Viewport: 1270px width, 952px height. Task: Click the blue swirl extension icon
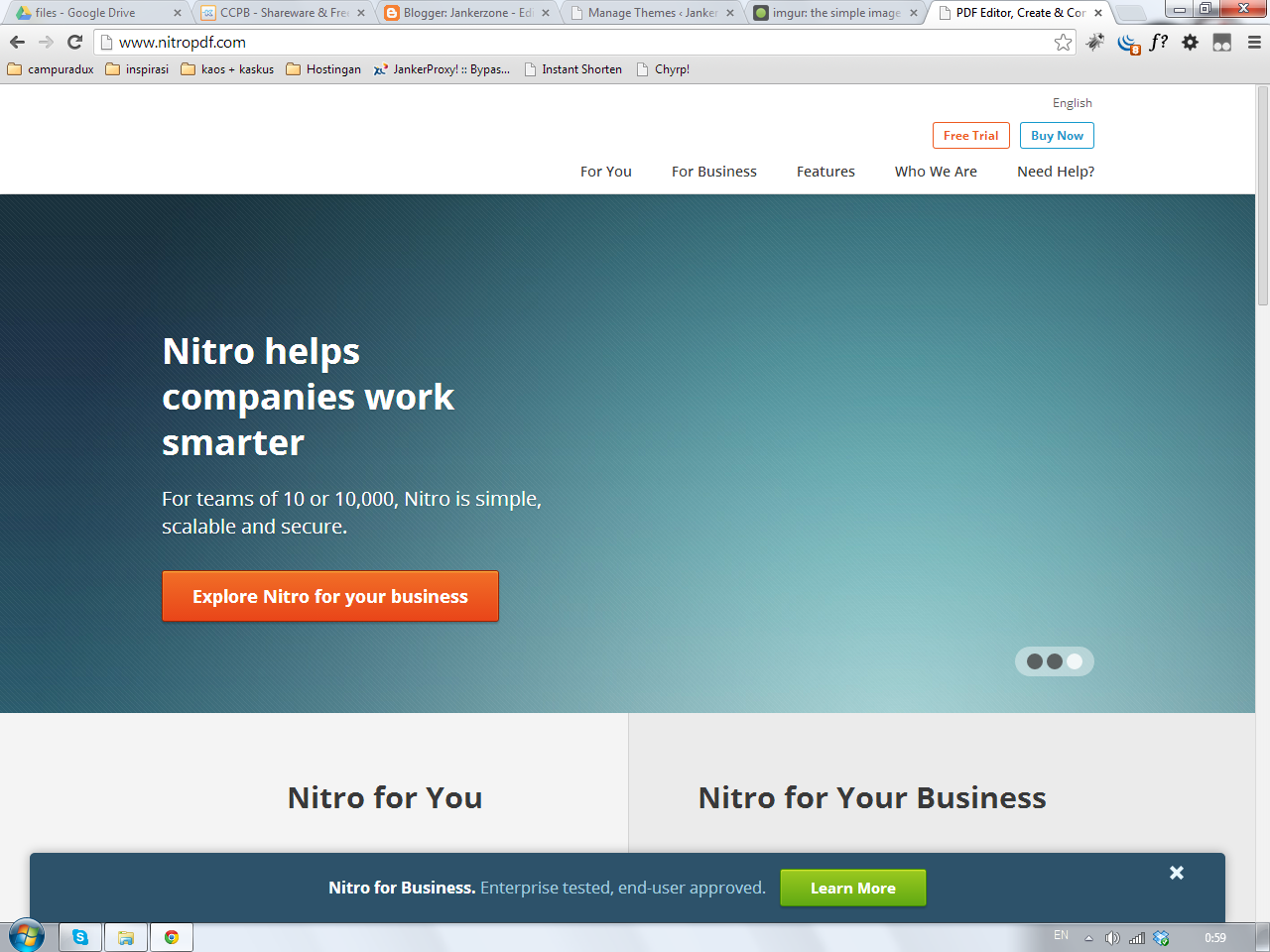(1128, 43)
